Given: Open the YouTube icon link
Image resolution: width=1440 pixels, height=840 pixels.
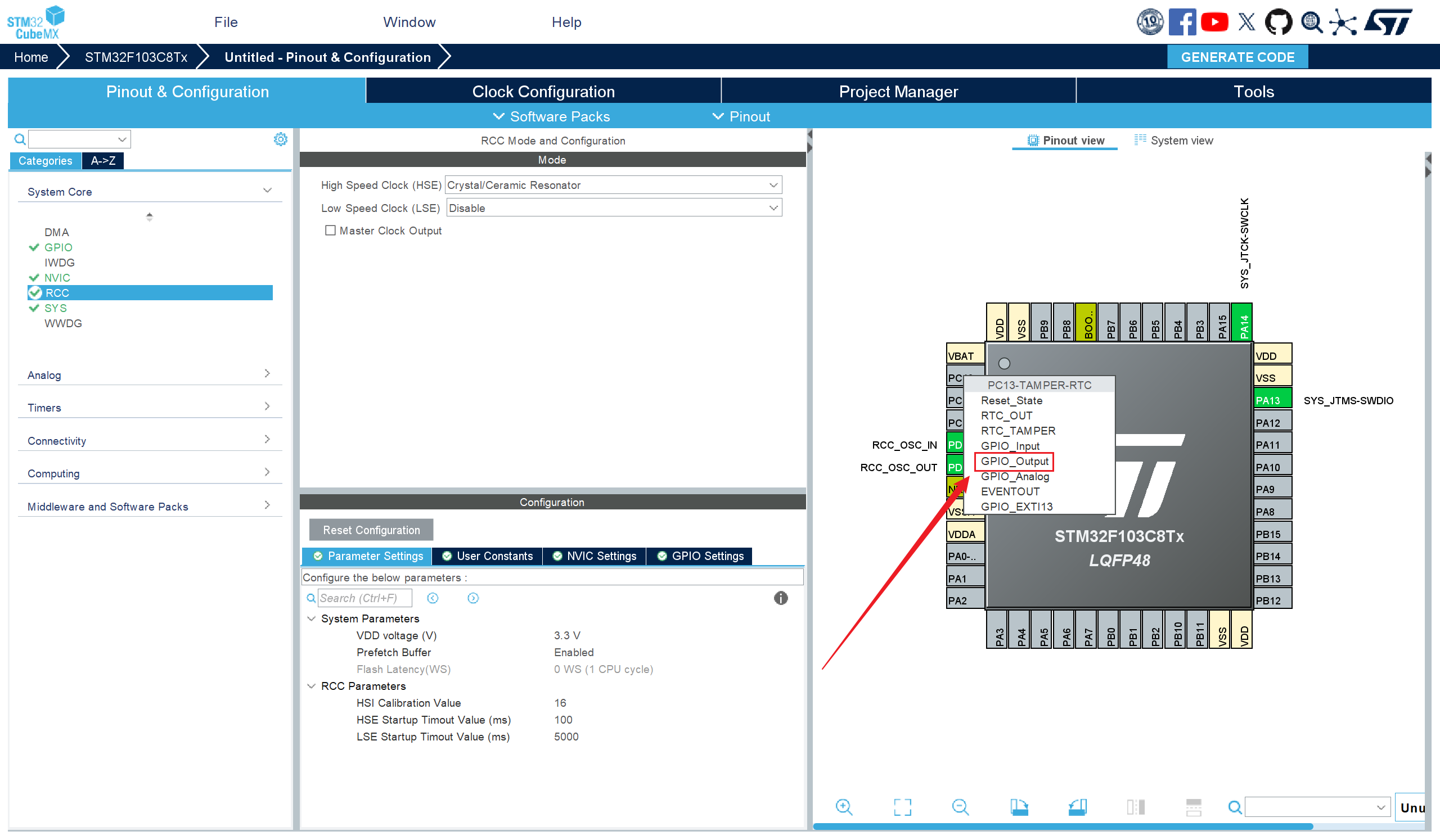Looking at the screenshot, I should (1214, 22).
